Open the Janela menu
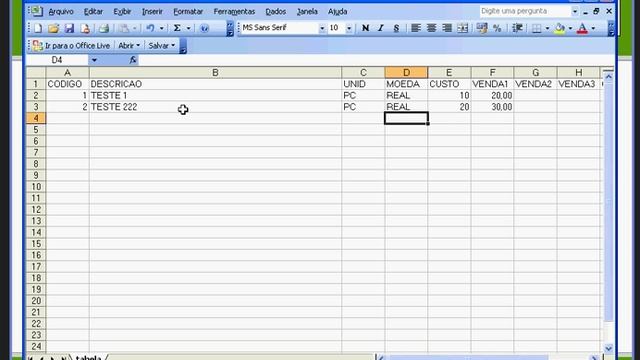Screen dimensions: 640x360 click(x=307, y=11)
